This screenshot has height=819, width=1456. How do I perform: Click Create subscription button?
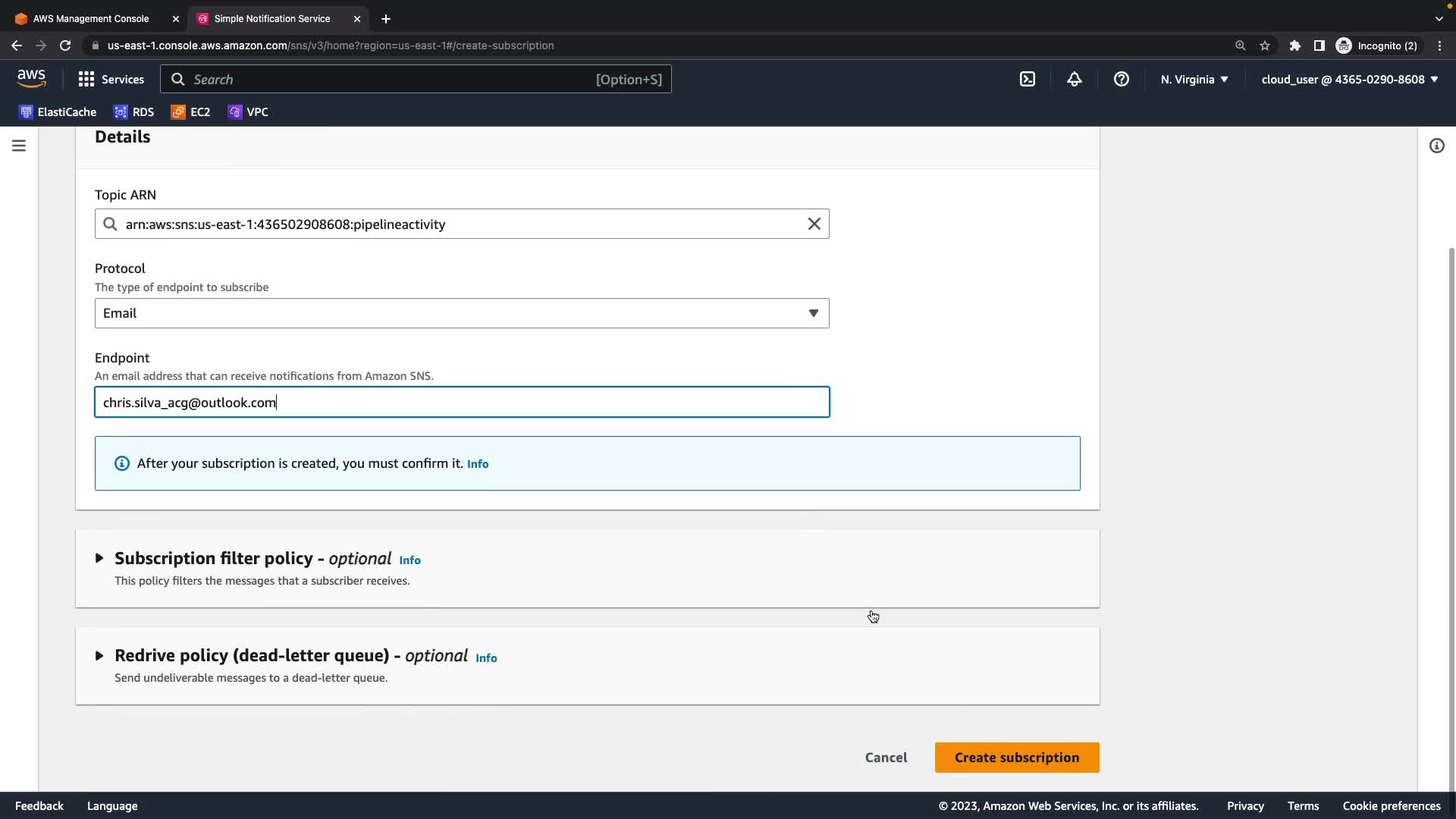(1016, 758)
